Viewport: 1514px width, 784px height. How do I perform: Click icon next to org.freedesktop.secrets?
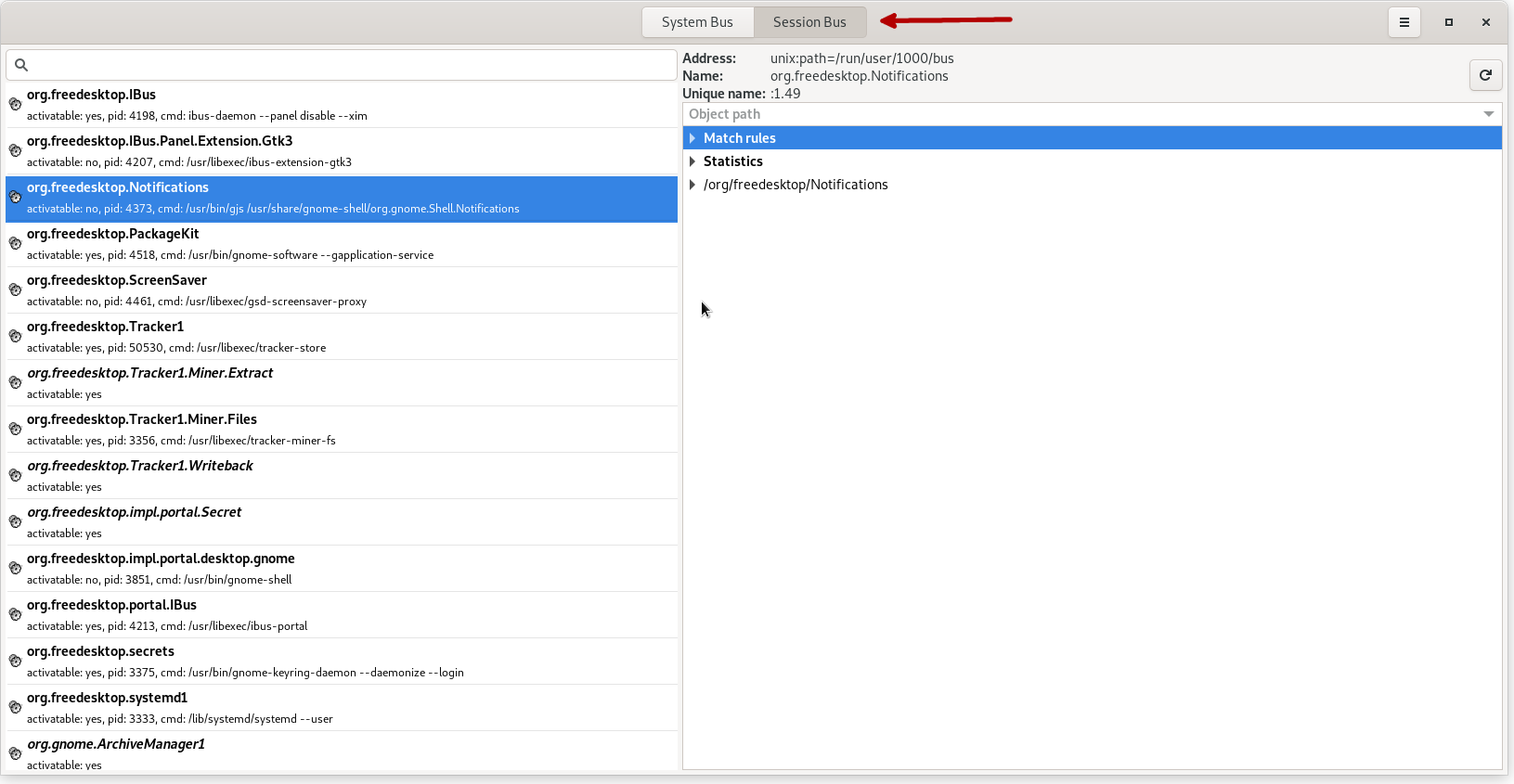click(x=16, y=661)
